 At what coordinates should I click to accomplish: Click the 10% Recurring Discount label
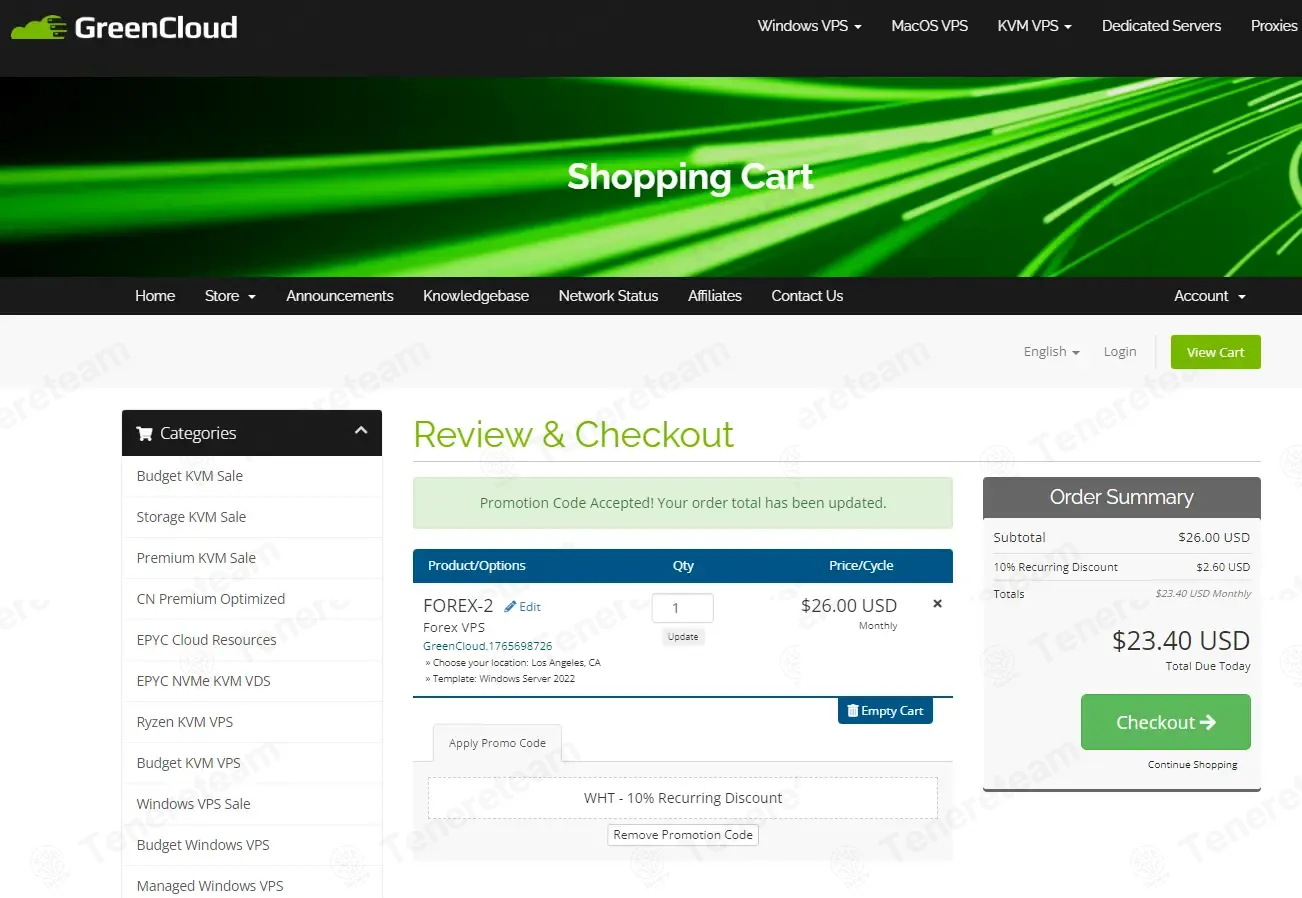pos(1056,567)
